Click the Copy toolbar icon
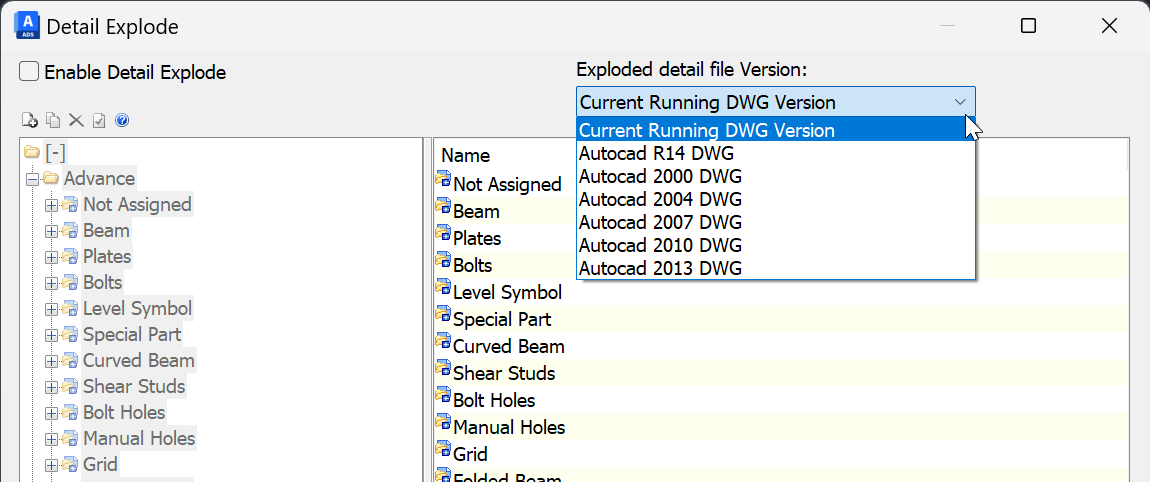The height and width of the screenshot is (482, 1150). pos(53,121)
